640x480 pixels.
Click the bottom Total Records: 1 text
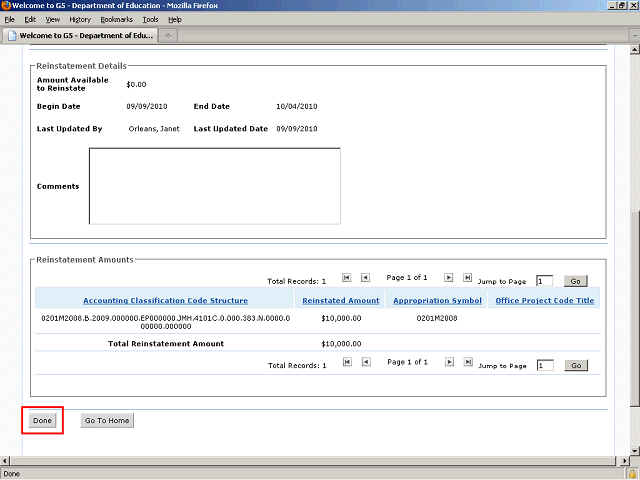click(297, 366)
